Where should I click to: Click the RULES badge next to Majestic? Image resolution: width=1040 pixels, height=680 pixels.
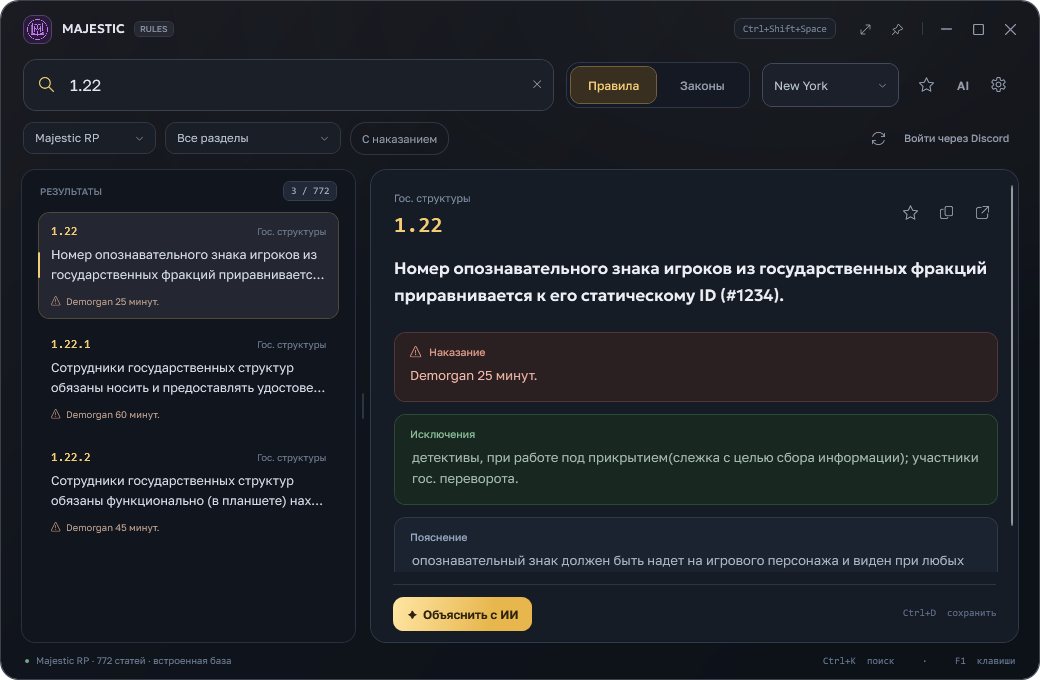tap(154, 29)
